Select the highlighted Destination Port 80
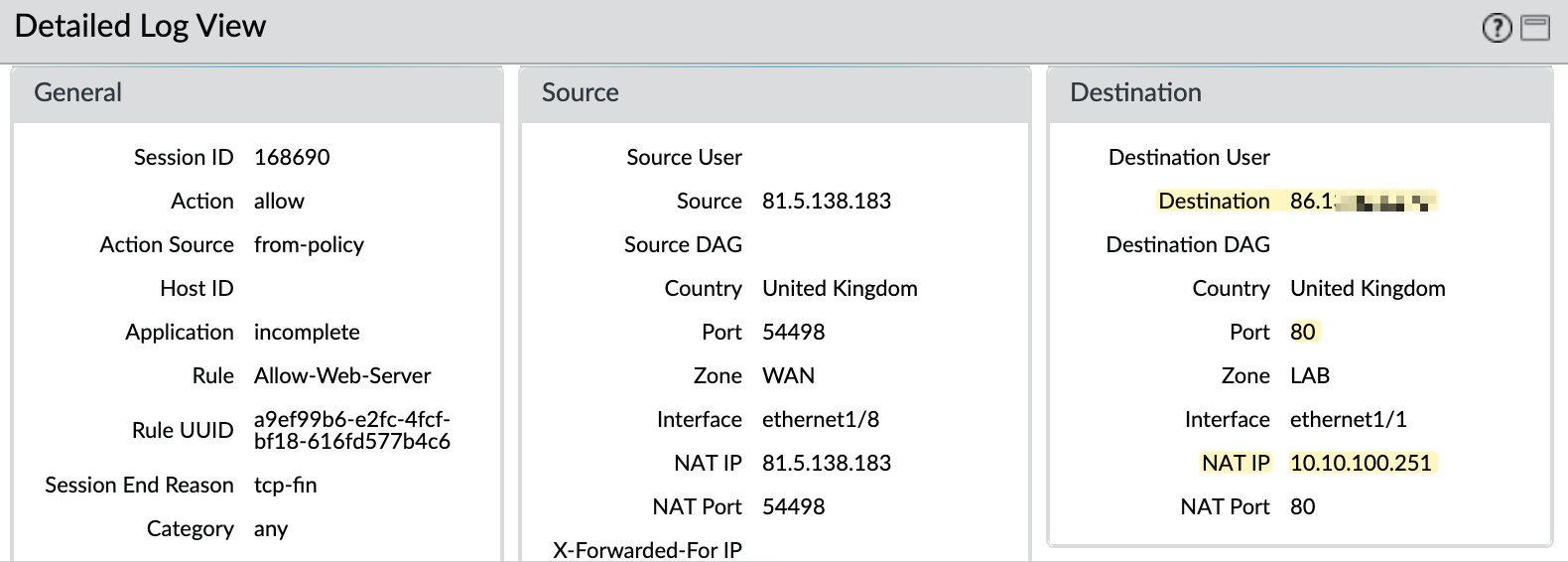 [x=1303, y=332]
